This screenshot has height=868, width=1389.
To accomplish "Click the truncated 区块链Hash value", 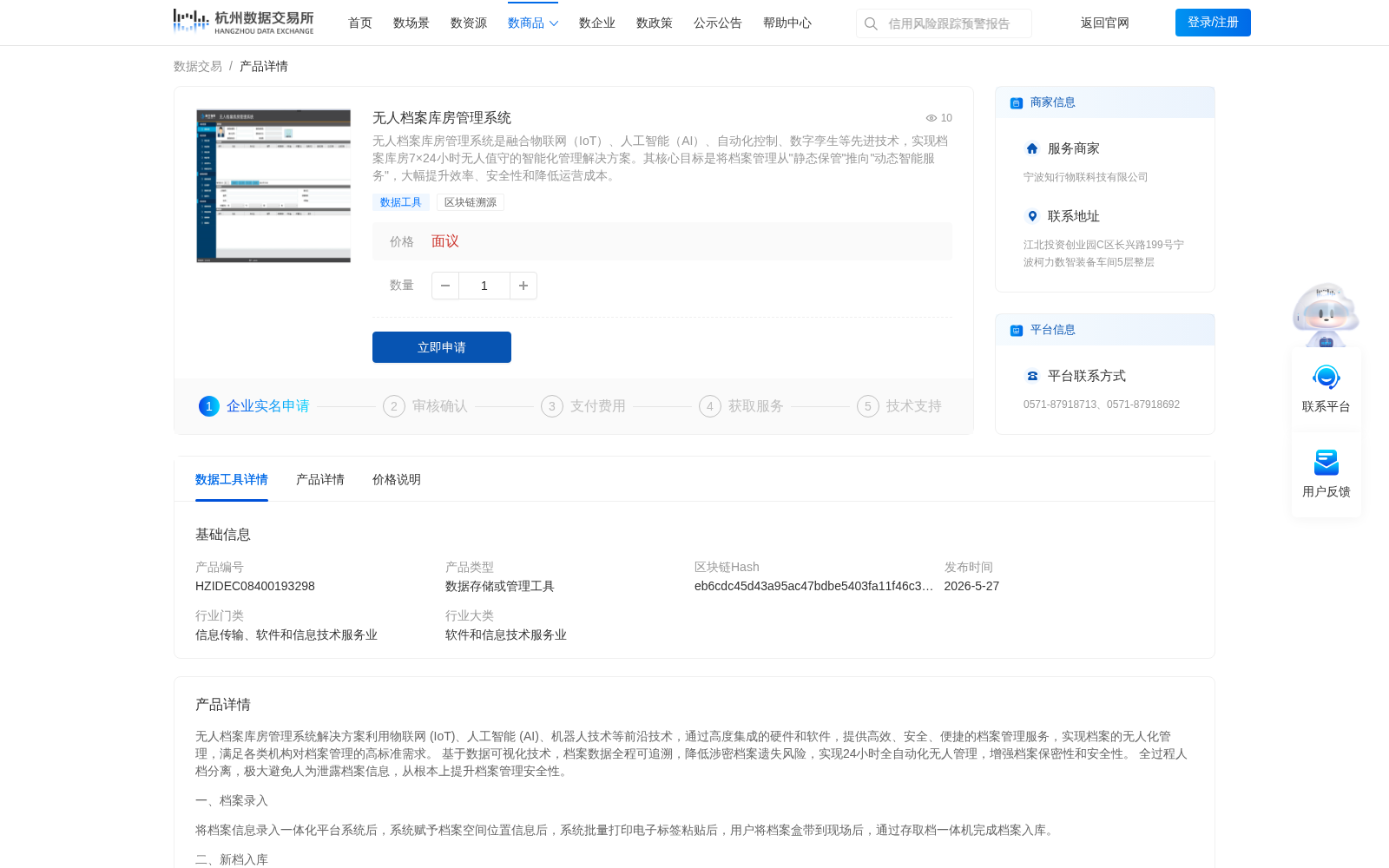I will (813, 586).
